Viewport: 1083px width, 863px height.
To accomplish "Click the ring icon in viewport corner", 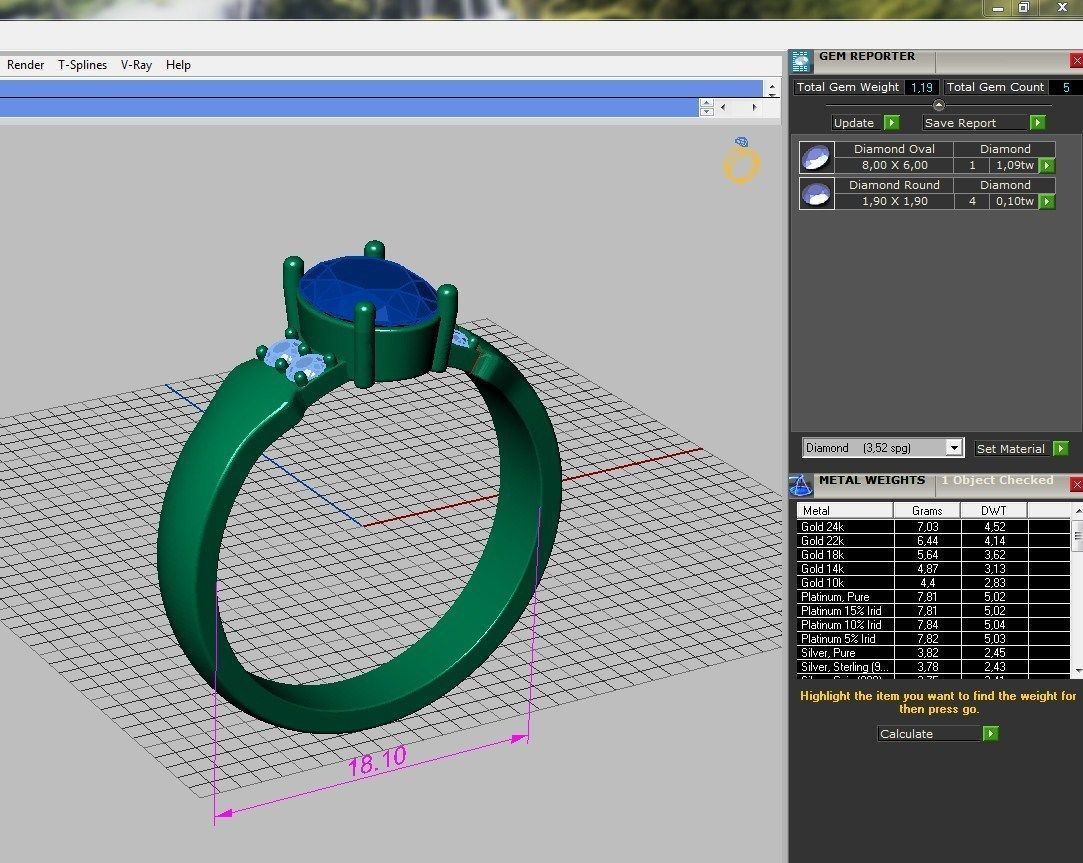I will [741, 161].
